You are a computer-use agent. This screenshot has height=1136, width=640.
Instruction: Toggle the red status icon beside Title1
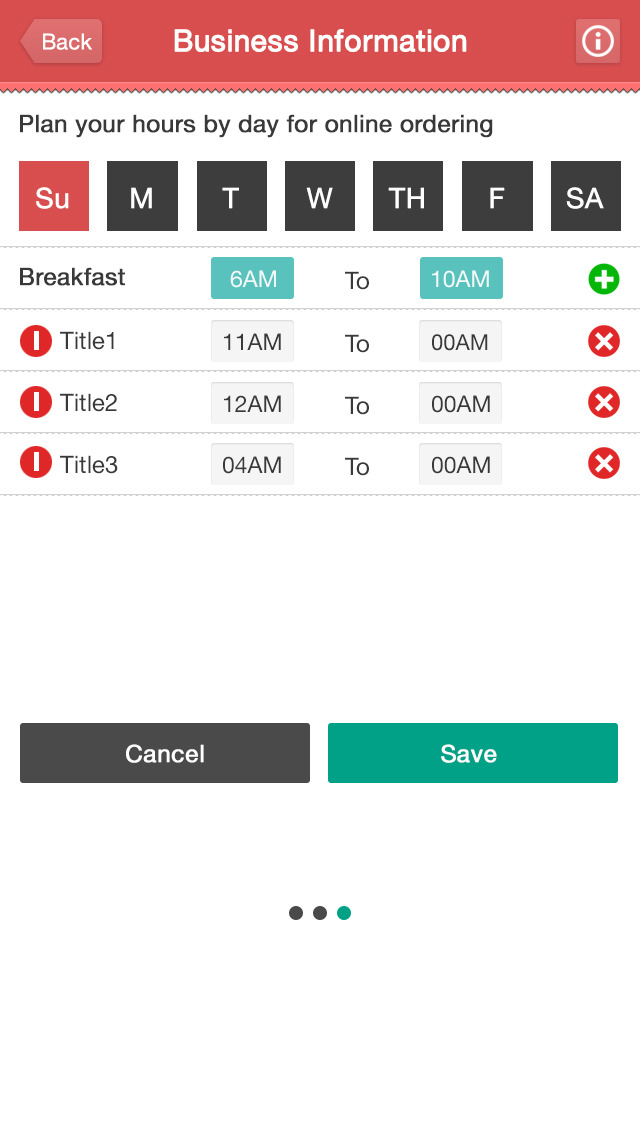(x=36, y=342)
